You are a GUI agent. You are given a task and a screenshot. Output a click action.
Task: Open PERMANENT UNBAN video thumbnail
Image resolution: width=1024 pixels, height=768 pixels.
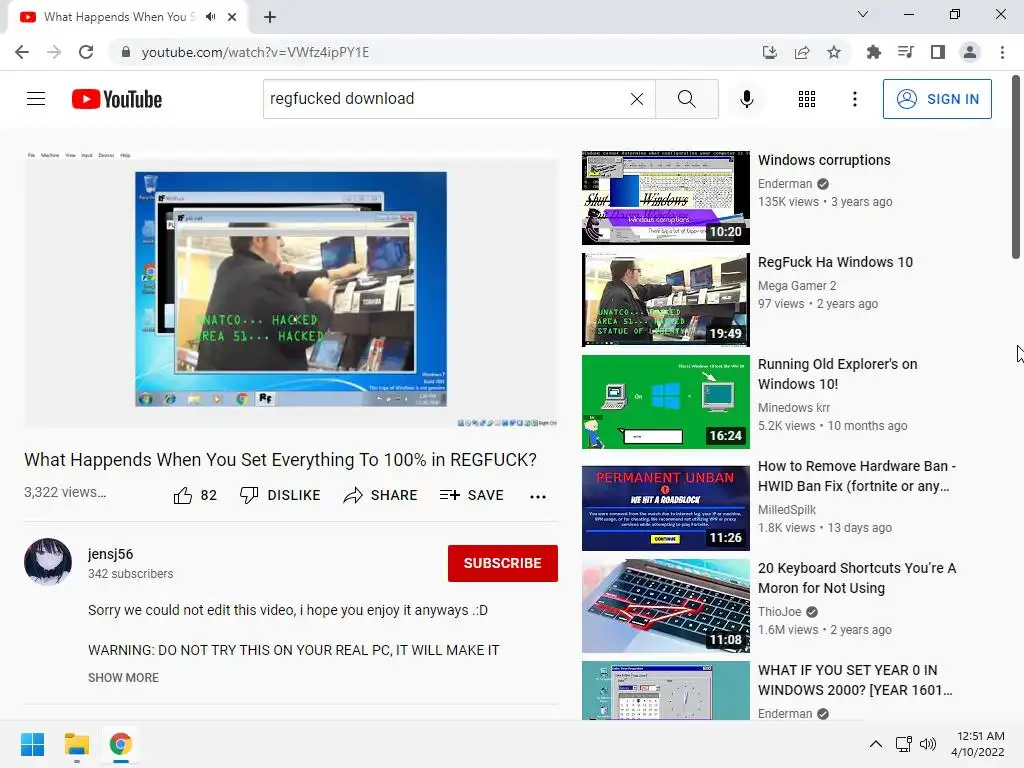pos(665,508)
